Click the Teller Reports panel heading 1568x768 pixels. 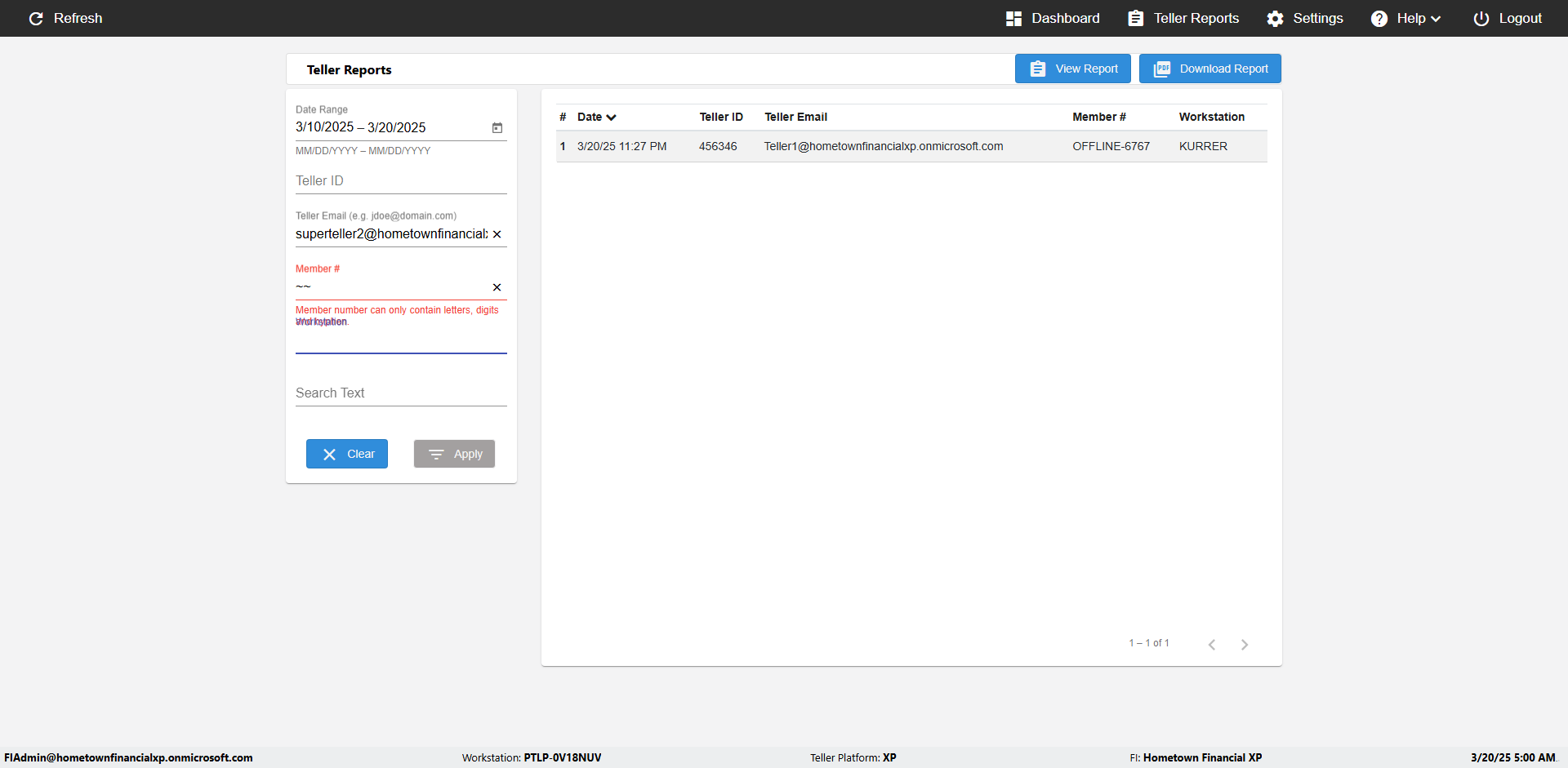[x=349, y=70]
